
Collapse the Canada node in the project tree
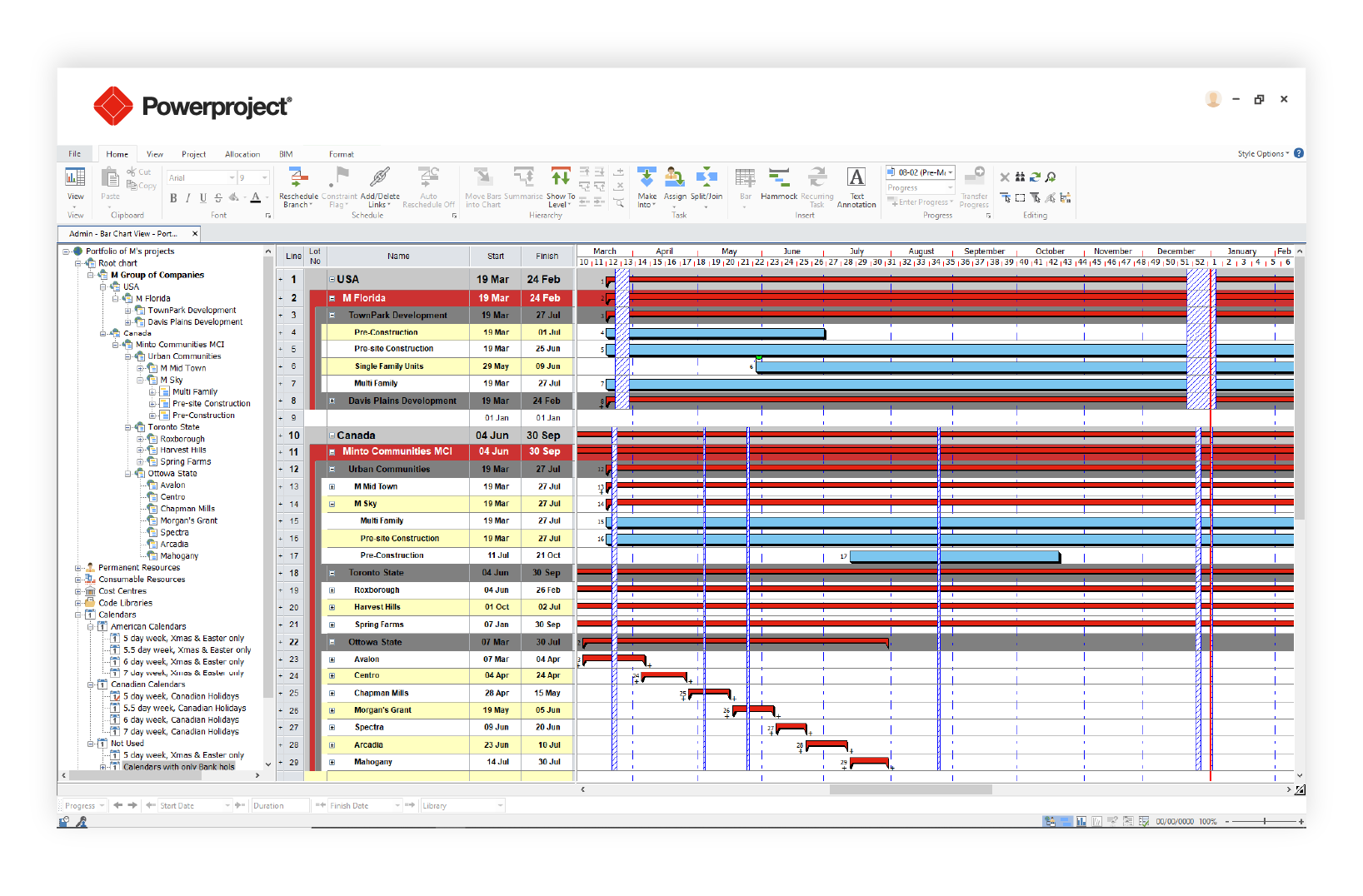(x=102, y=333)
